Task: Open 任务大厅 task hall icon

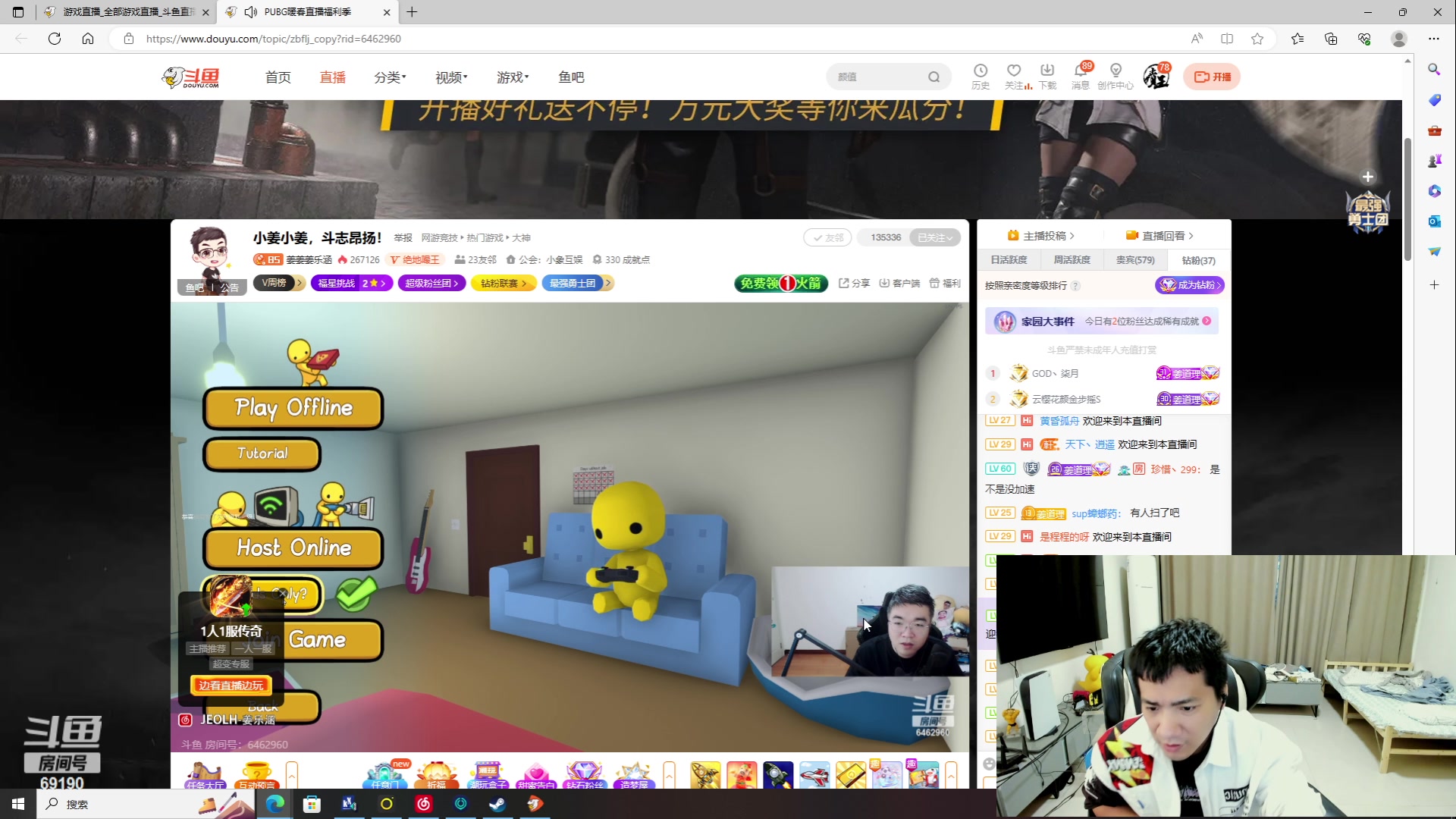Action: 205,776
